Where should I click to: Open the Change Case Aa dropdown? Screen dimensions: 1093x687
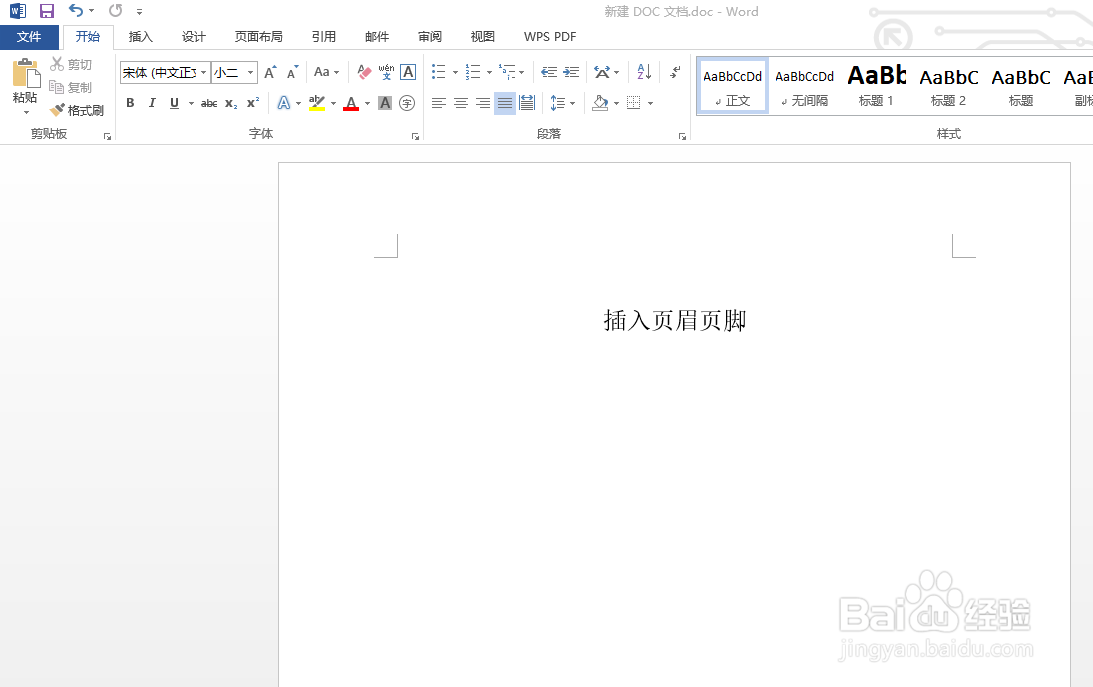coord(326,72)
